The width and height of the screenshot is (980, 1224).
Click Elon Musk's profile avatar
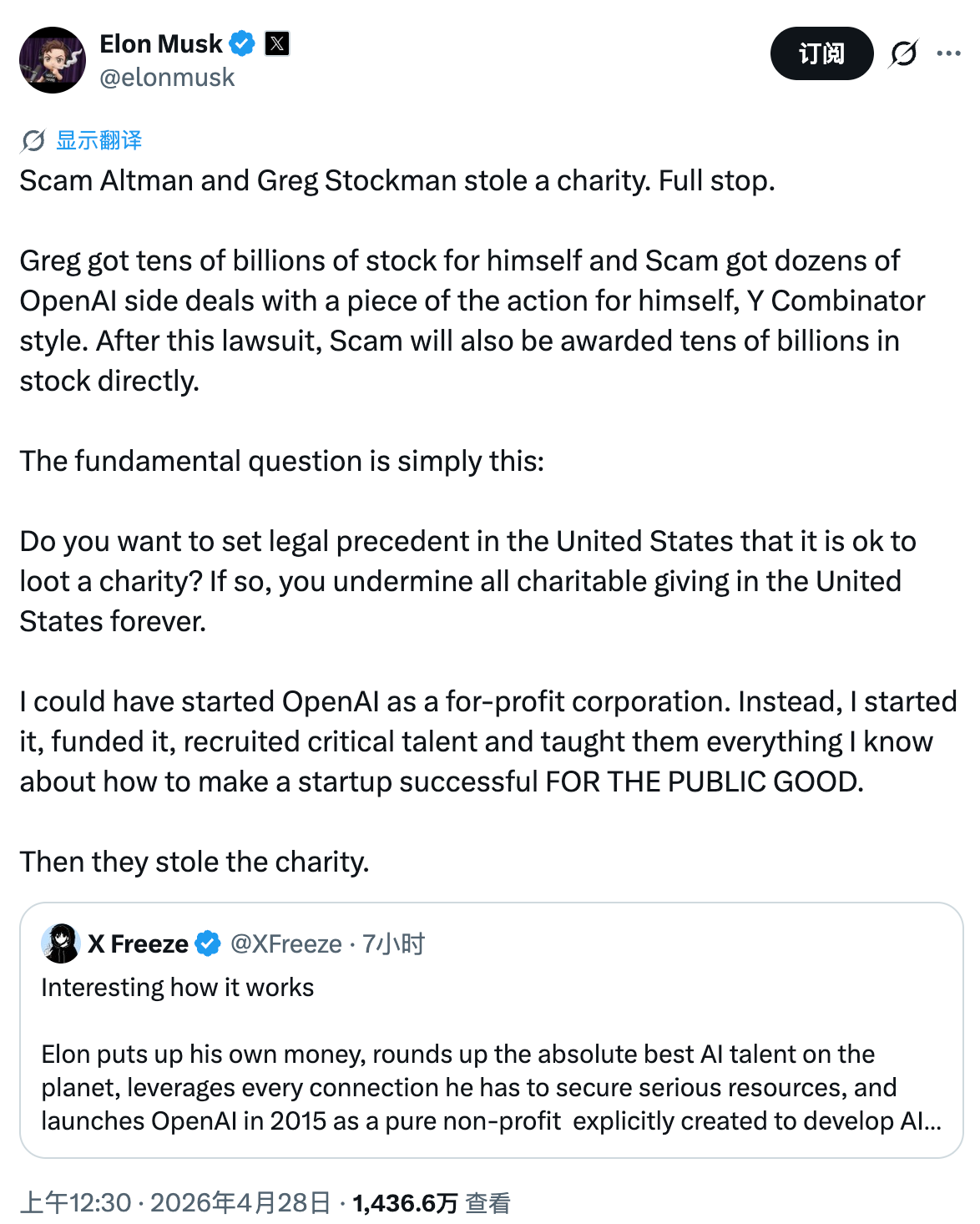(53, 60)
